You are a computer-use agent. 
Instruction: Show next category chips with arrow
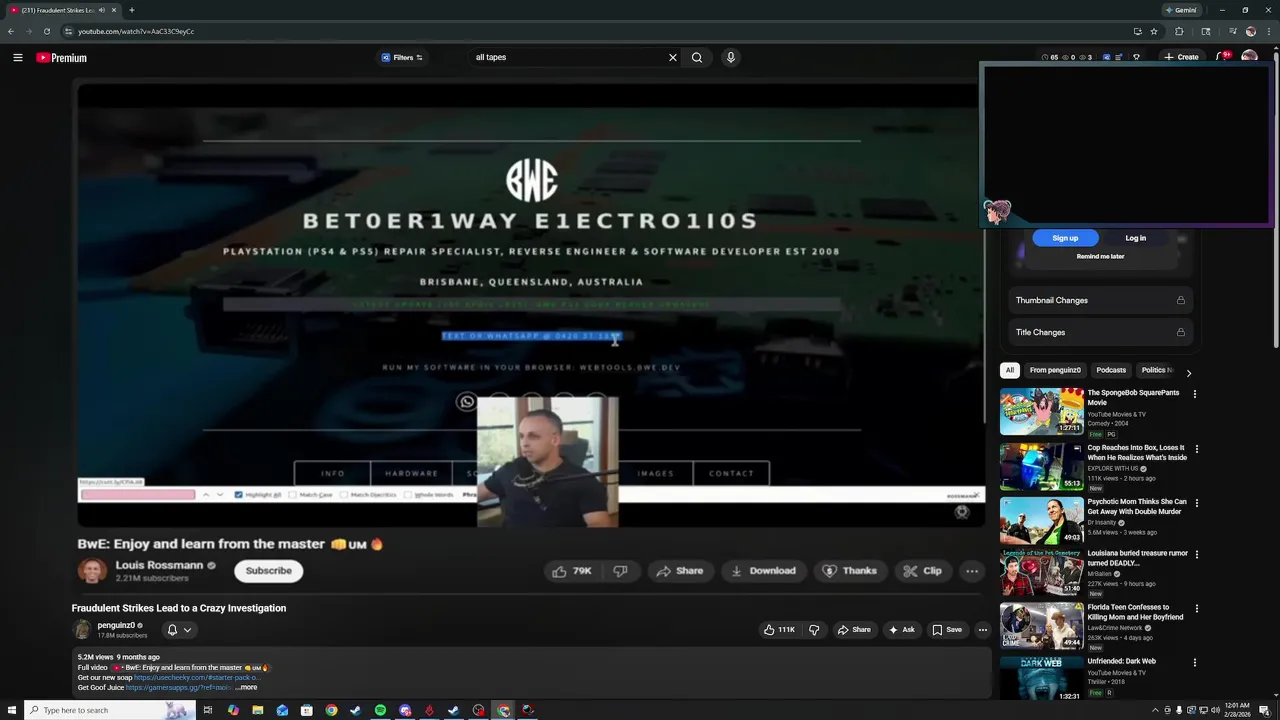click(1188, 373)
